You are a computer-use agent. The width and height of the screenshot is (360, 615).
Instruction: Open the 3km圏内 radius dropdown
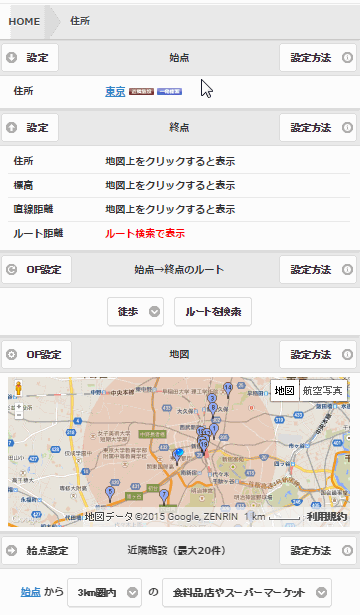tap(104, 593)
